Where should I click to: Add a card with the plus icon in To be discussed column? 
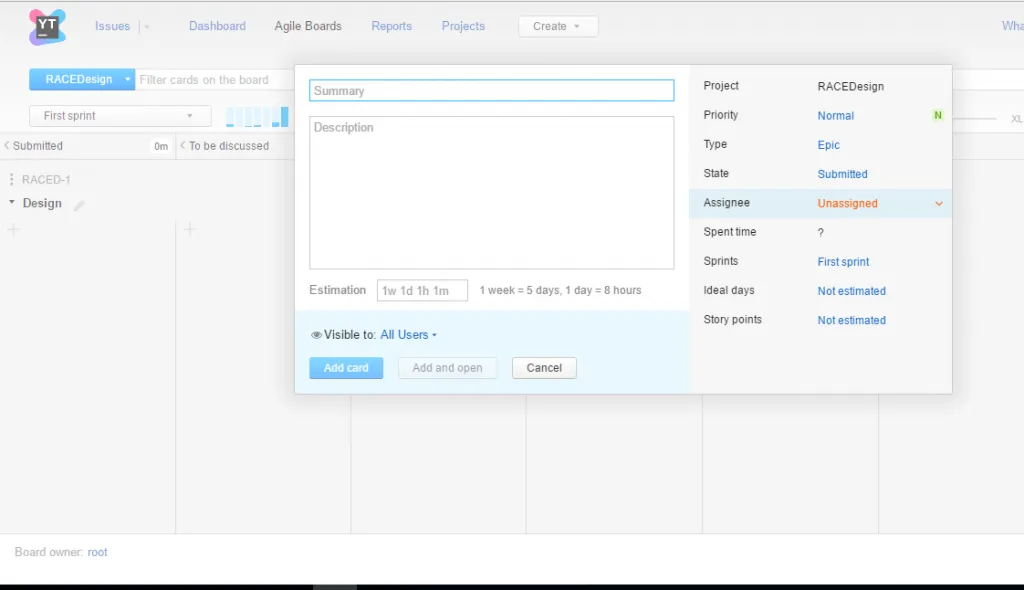click(189, 230)
